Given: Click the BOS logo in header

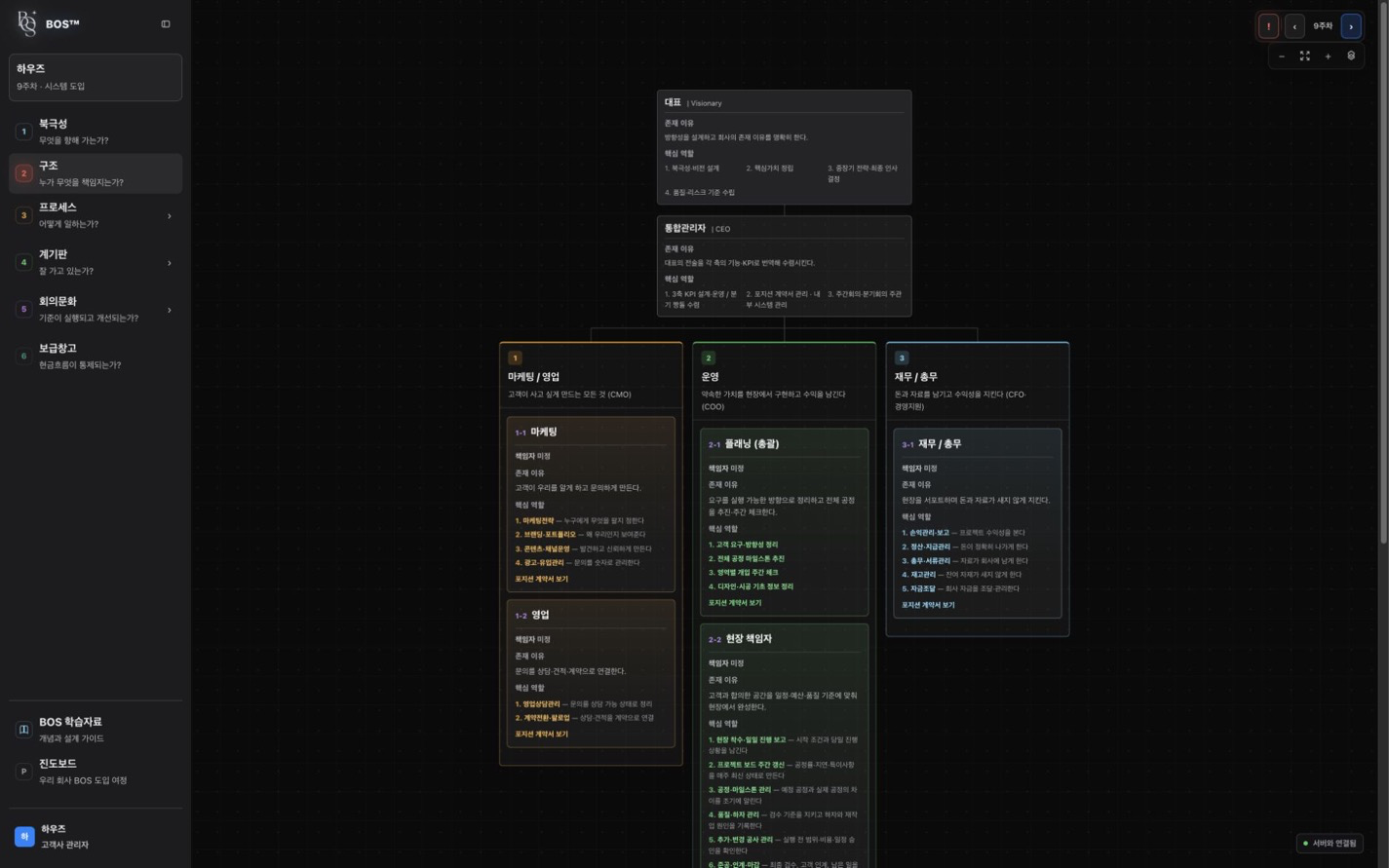Looking at the screenshot, I should click(27, 23).
